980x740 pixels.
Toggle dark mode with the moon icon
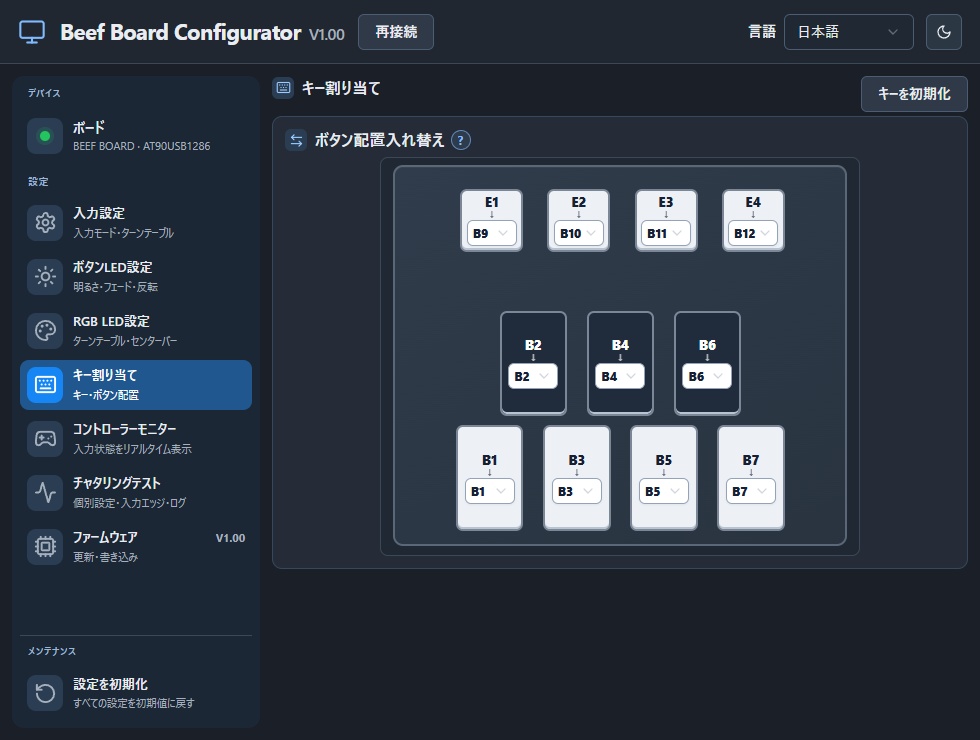point(944,32)
